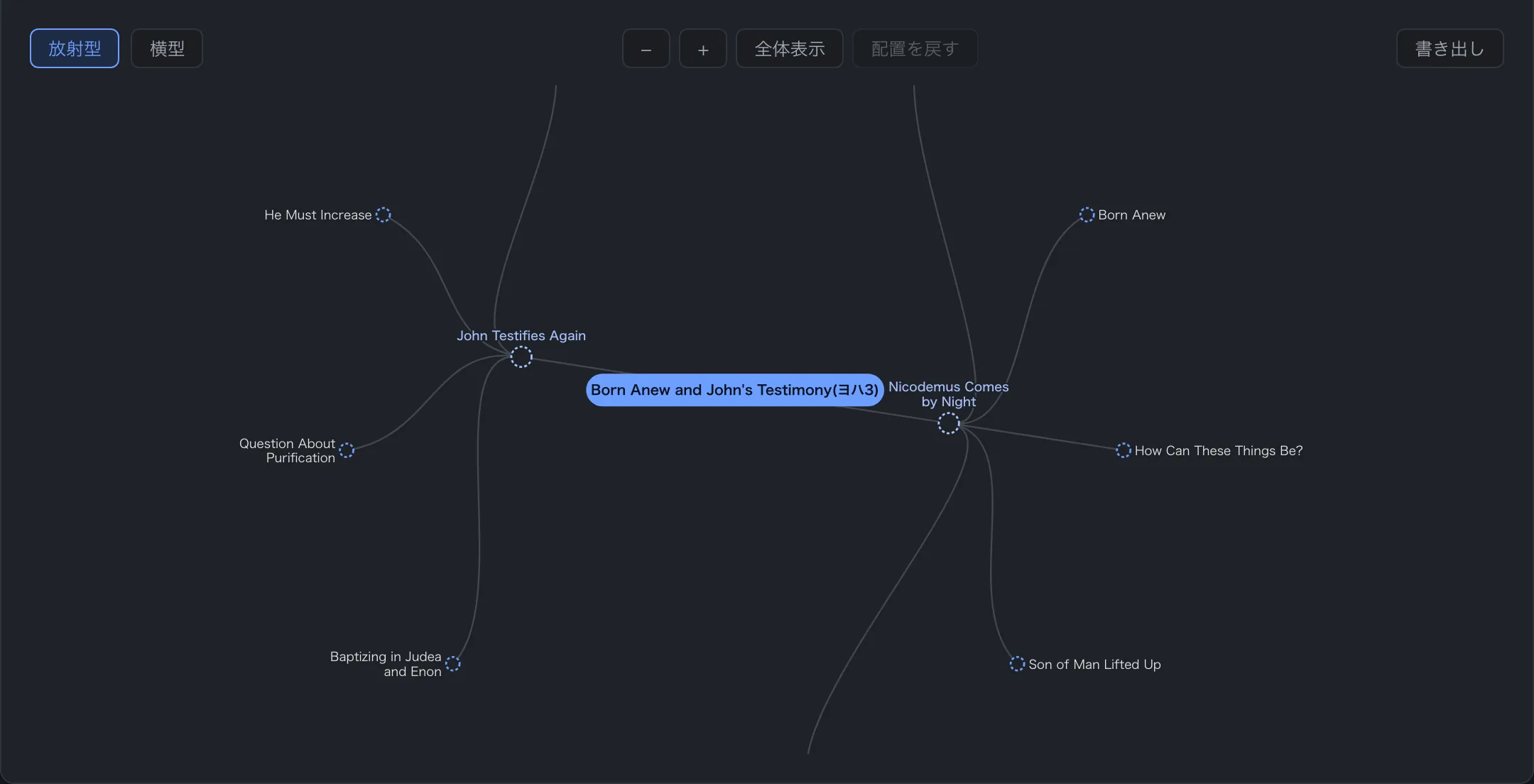Click the Nicodemus Comes by Night label

point(948,394)
